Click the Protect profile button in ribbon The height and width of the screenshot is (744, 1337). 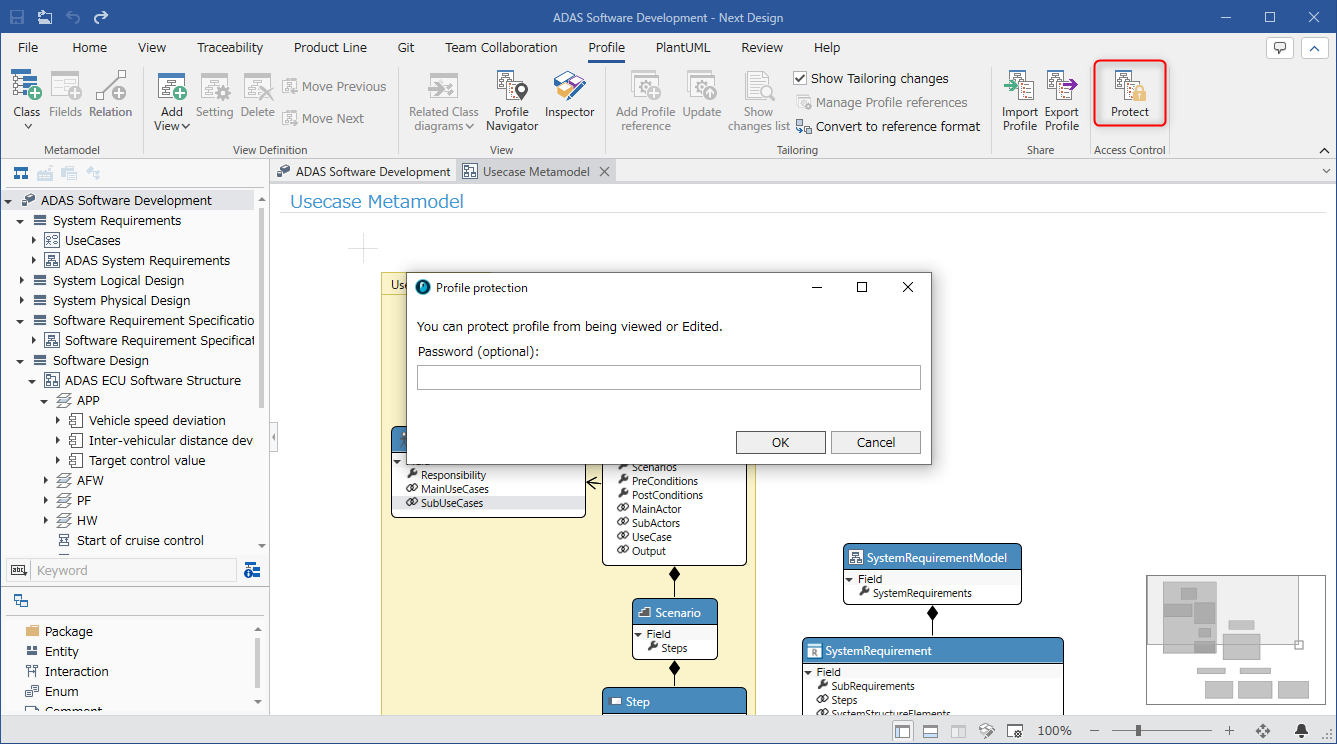1130,93
